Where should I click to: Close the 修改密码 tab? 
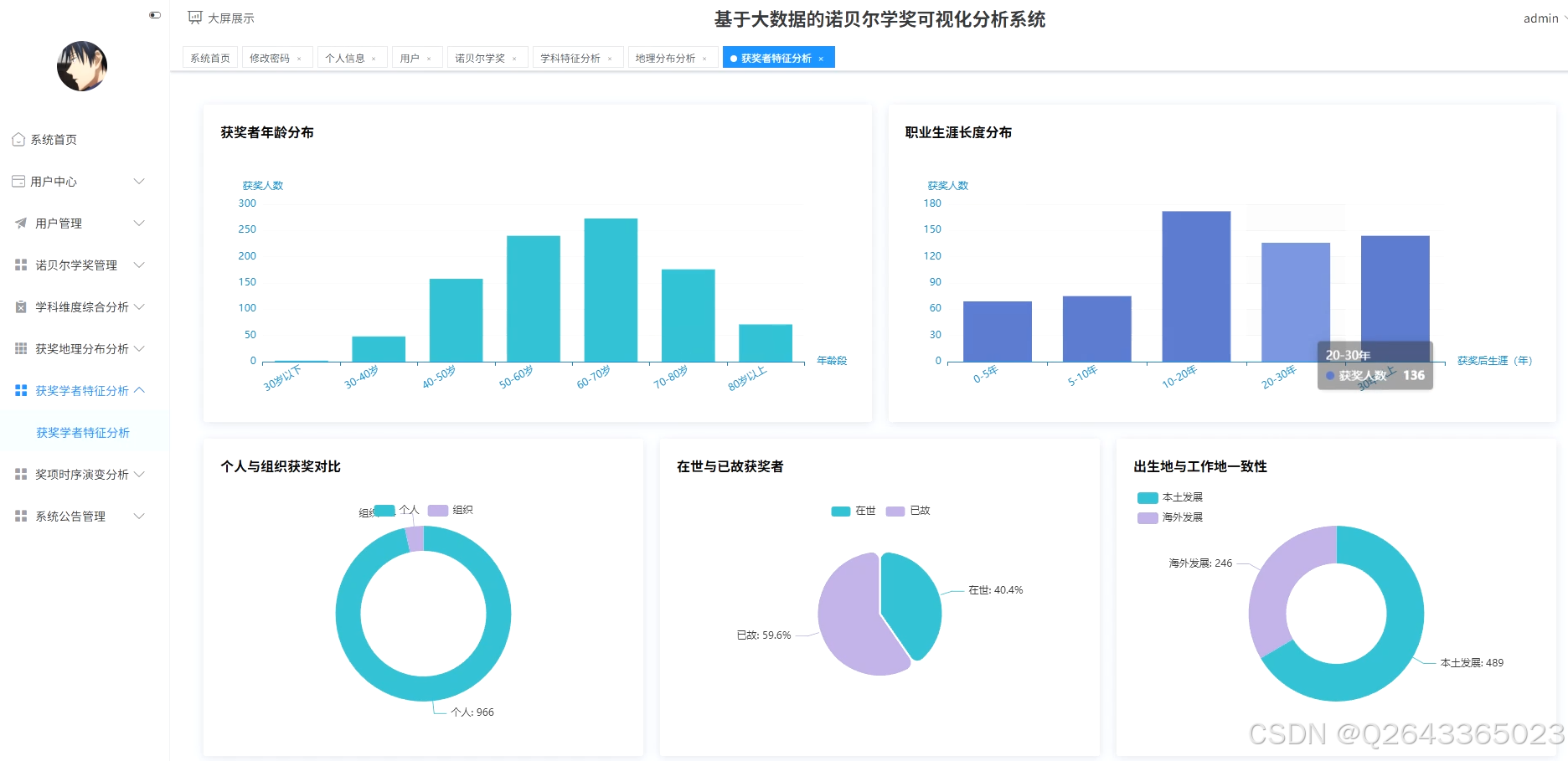pyautogui.click(x=299, y=59)
